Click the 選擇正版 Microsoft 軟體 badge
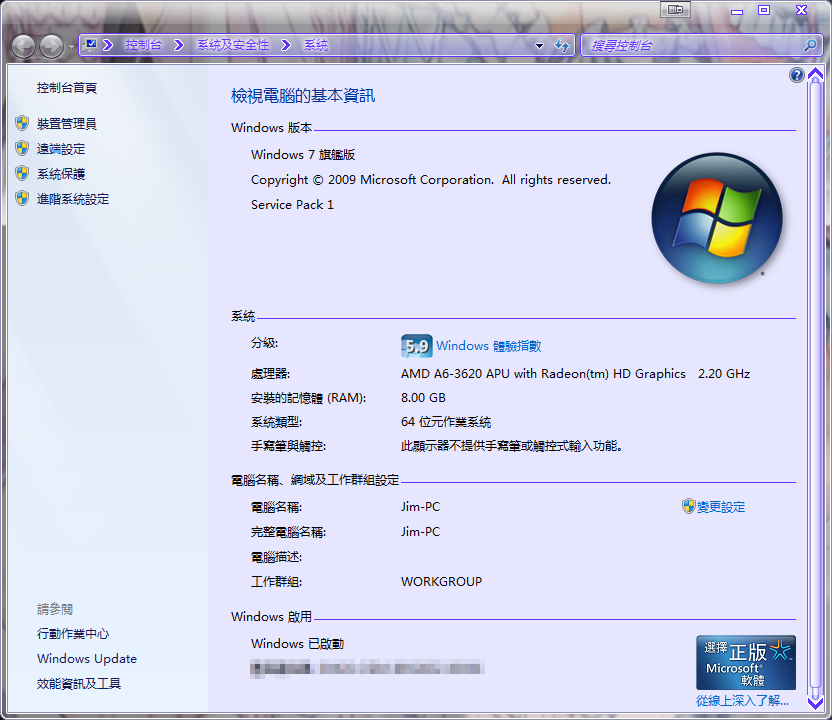The width and height of the screenshot is (832, 720). pos(746,662)
